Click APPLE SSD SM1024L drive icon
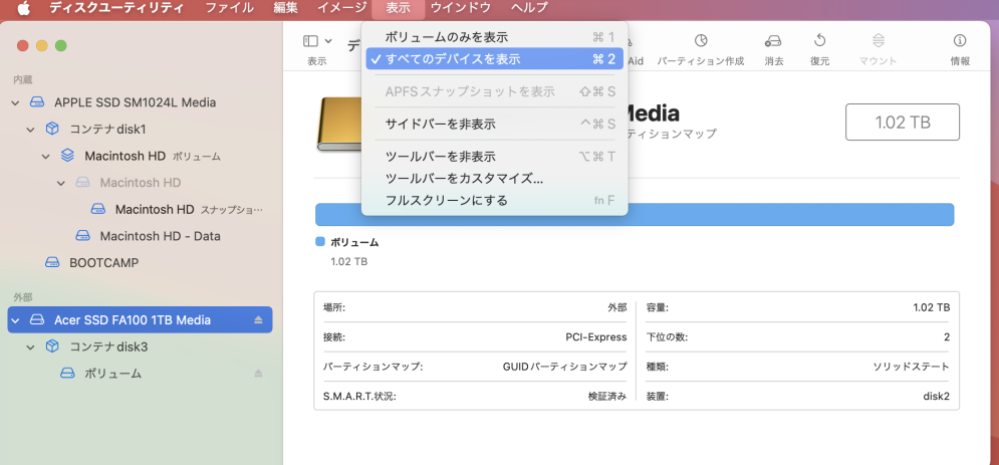999x465 pixels. click(x=37, y=102)
